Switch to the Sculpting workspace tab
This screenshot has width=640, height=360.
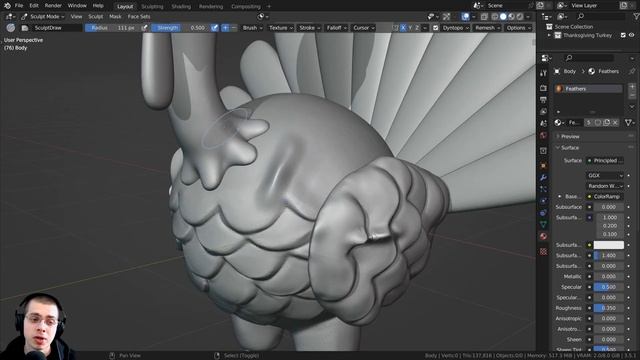(x=152, y=7)
